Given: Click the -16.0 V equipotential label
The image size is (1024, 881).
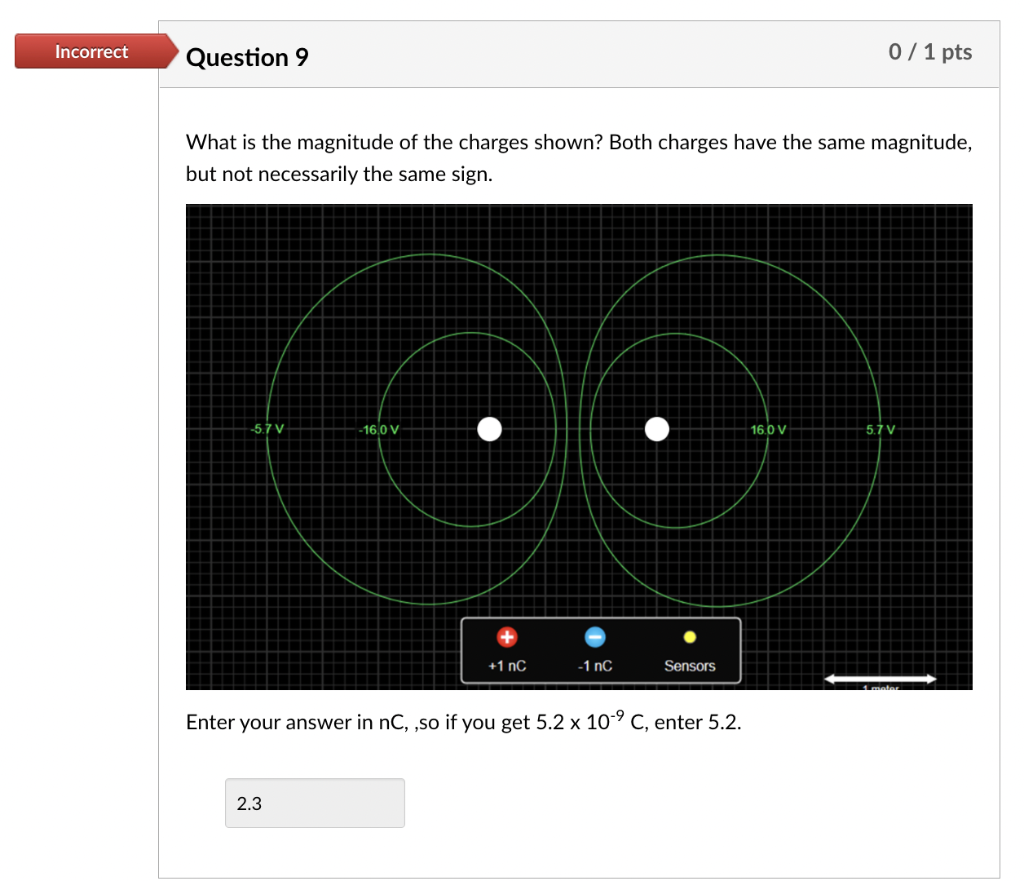Looking at the screenshot, I should click(379, 430).
